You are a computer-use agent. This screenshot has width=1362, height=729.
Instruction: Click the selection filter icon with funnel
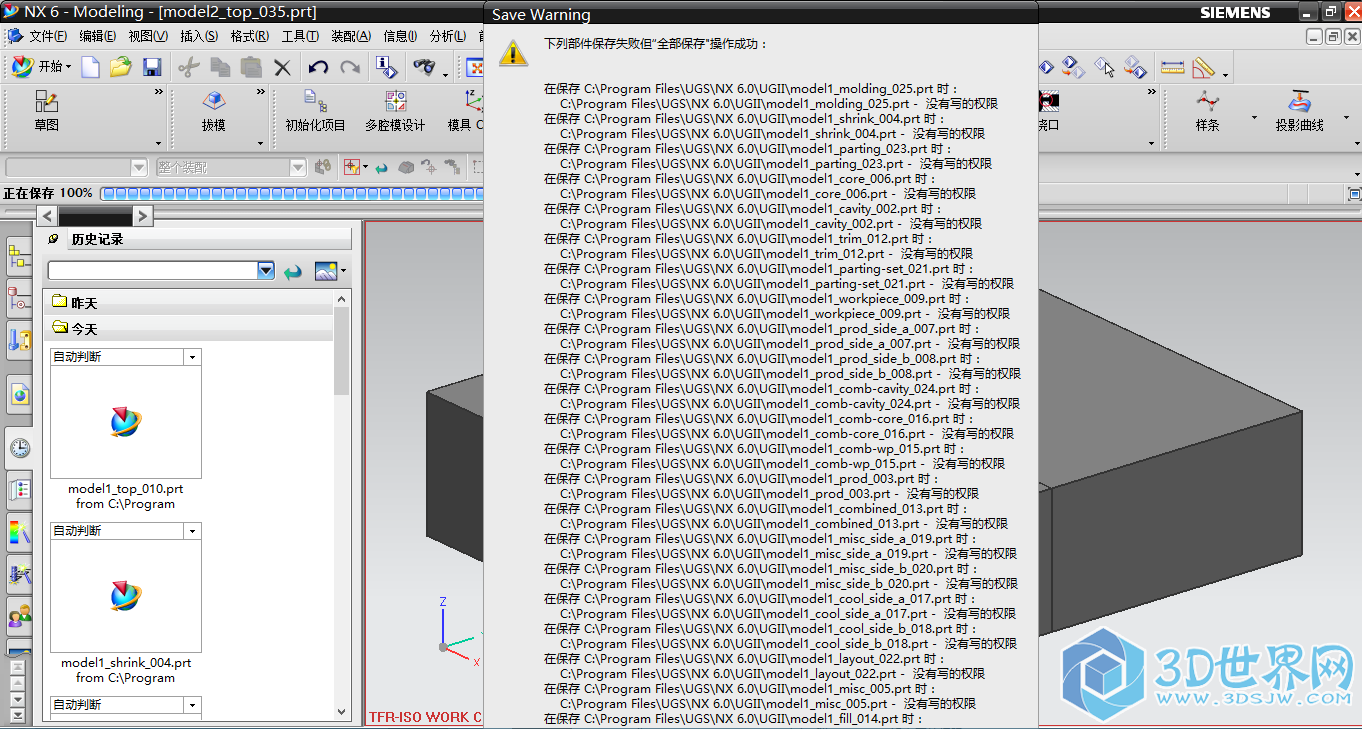point(352,167)
